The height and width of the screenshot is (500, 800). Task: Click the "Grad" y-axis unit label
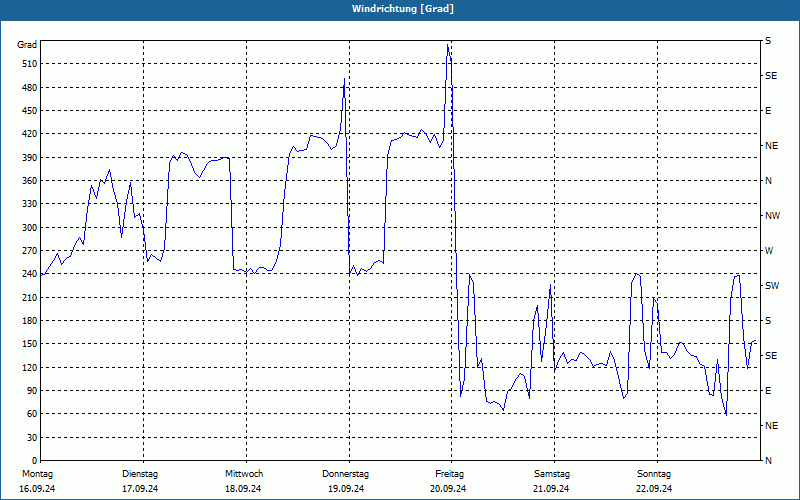click(x=27, y=45)
